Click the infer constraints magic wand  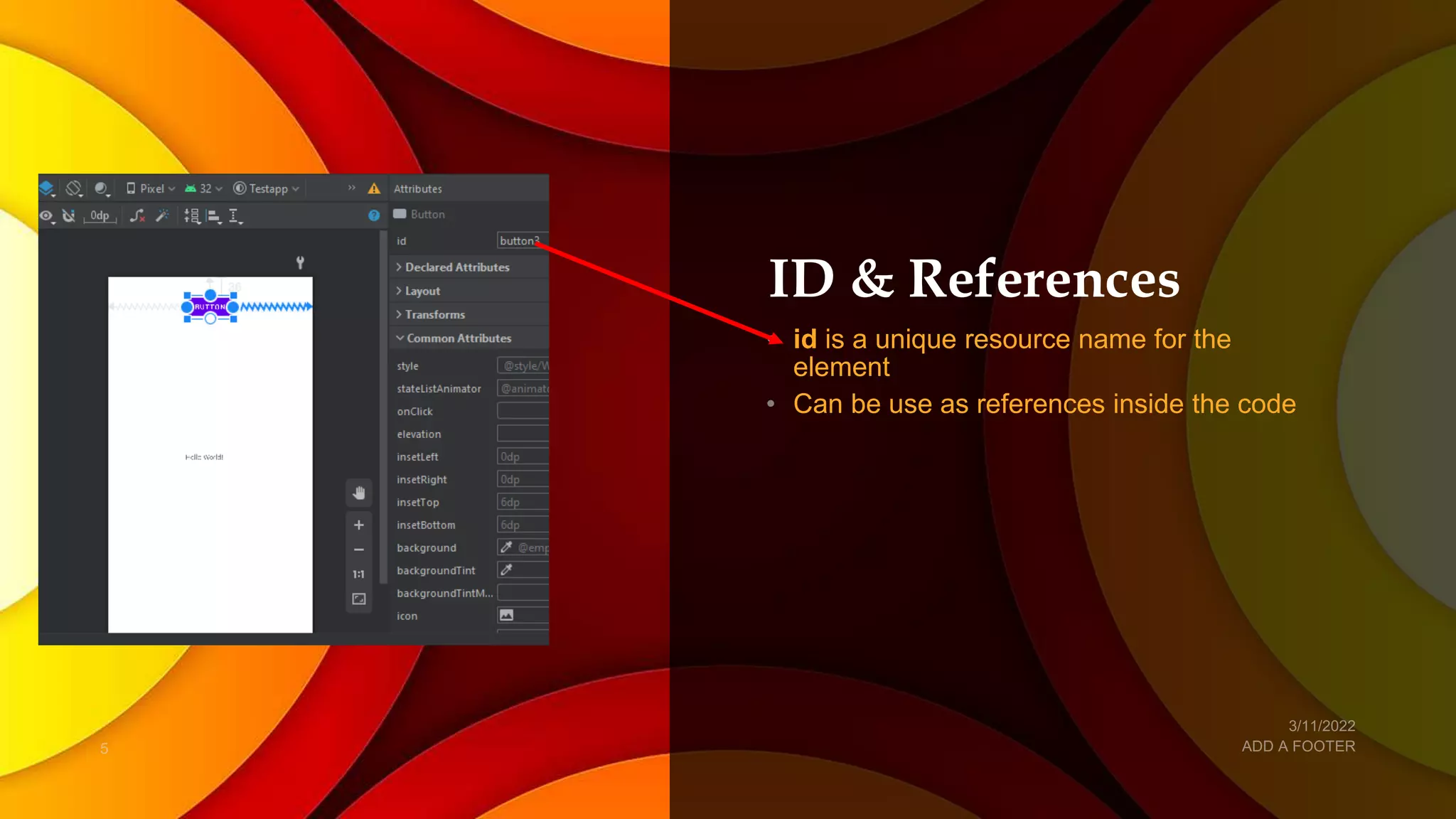(x=162, y=215)
